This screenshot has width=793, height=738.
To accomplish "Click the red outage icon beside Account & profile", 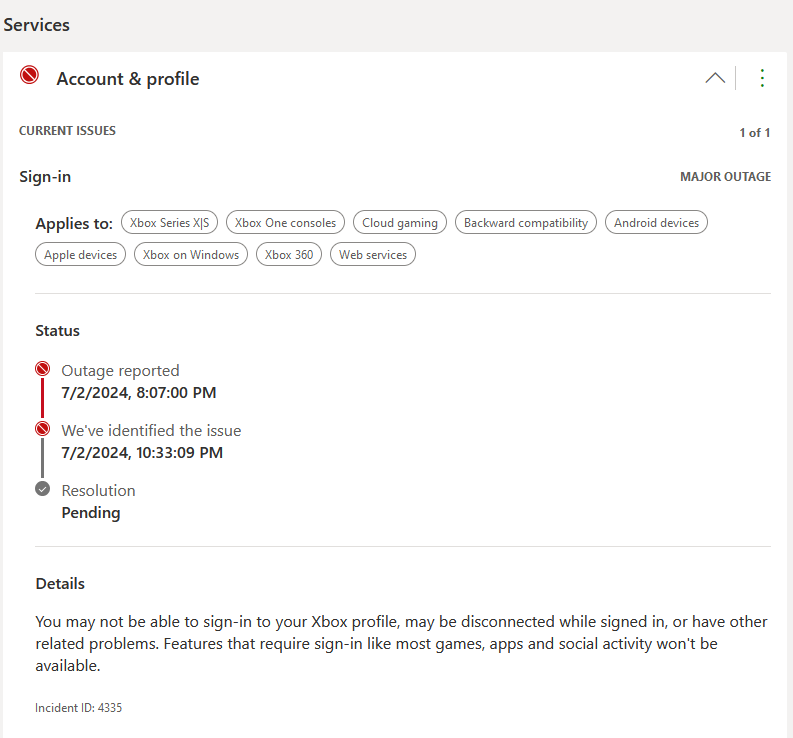I will 29,75.
